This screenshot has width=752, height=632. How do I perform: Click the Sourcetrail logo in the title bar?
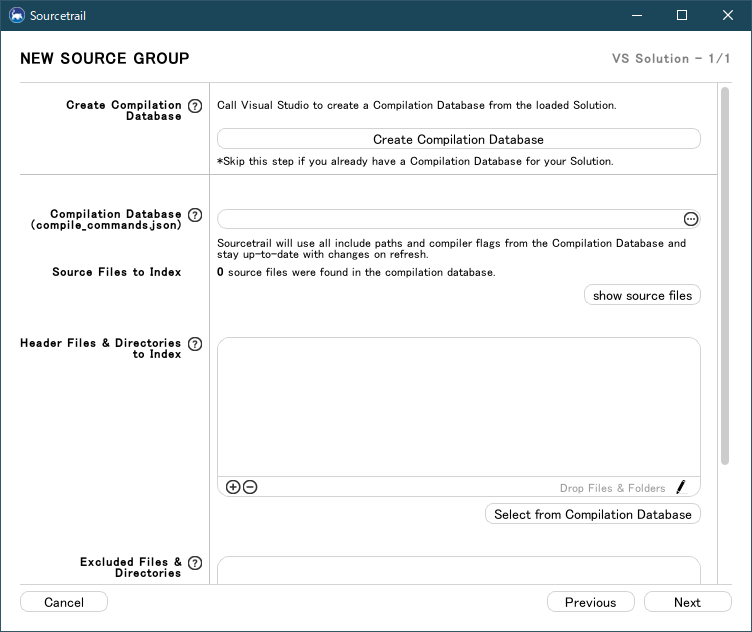(16, 15)
